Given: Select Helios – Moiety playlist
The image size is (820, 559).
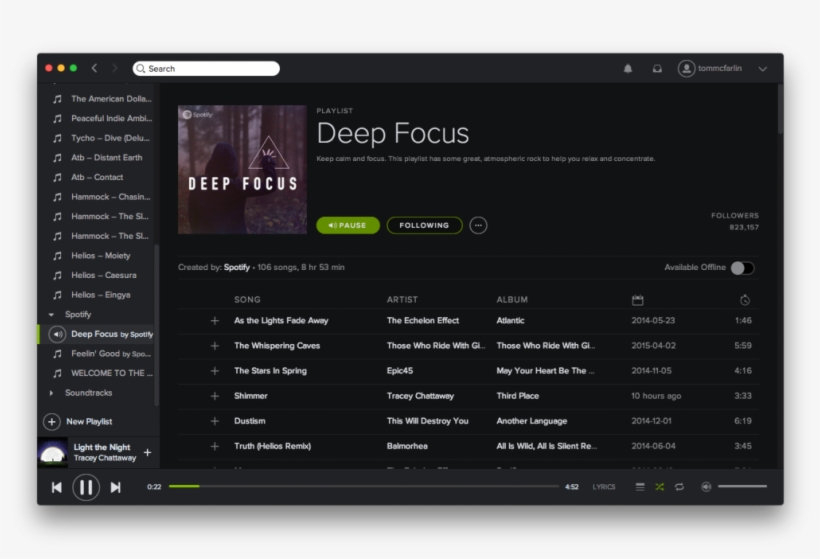Looking at the screenshot, I should click(102, 256).
